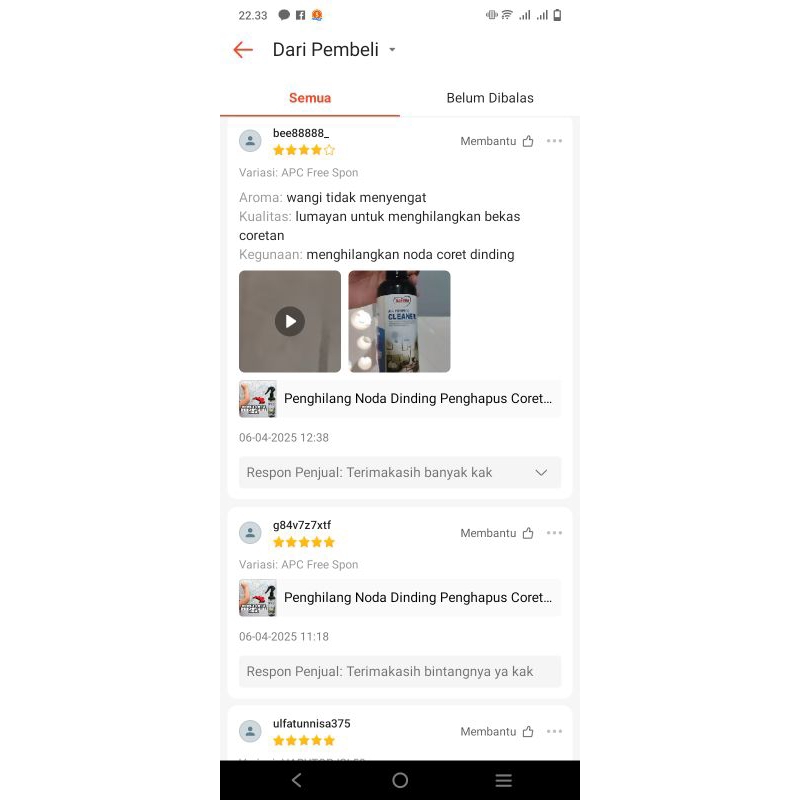
Task: Select the Semua tab
Action: coord(310,98)
